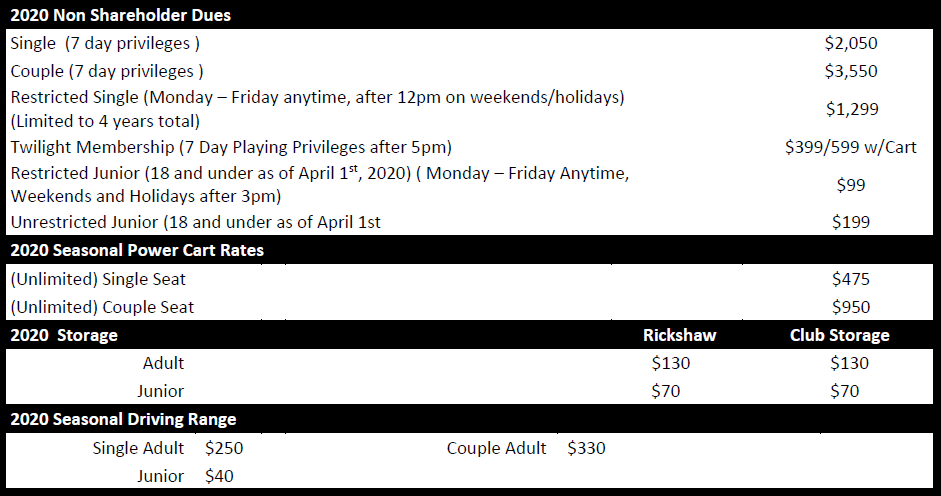This screenshot has height=496, width=941.
Task: Click the Rickshaw column heading
Action: click(x=680, y=335)
